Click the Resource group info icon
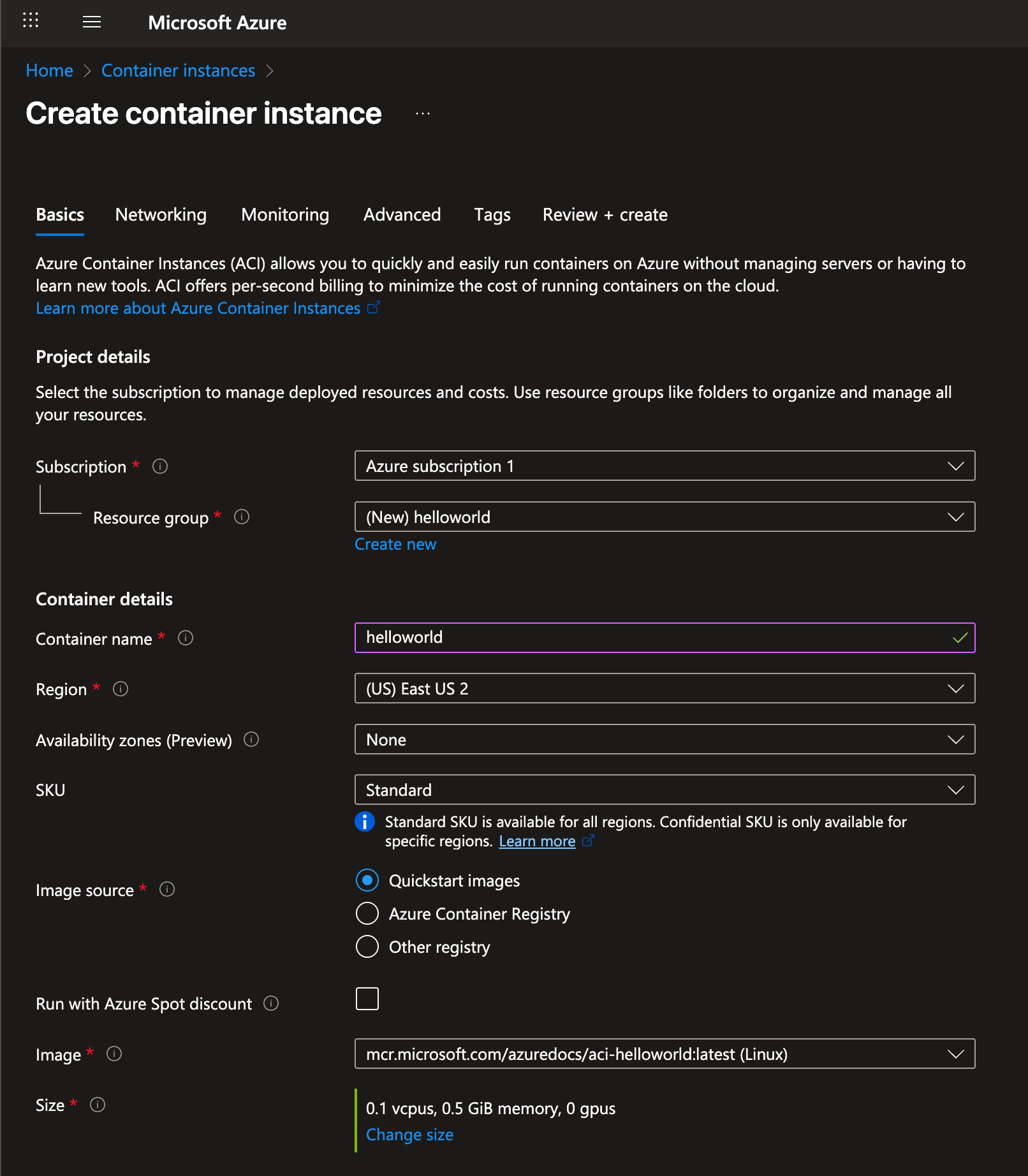 [x=242, y=517]
